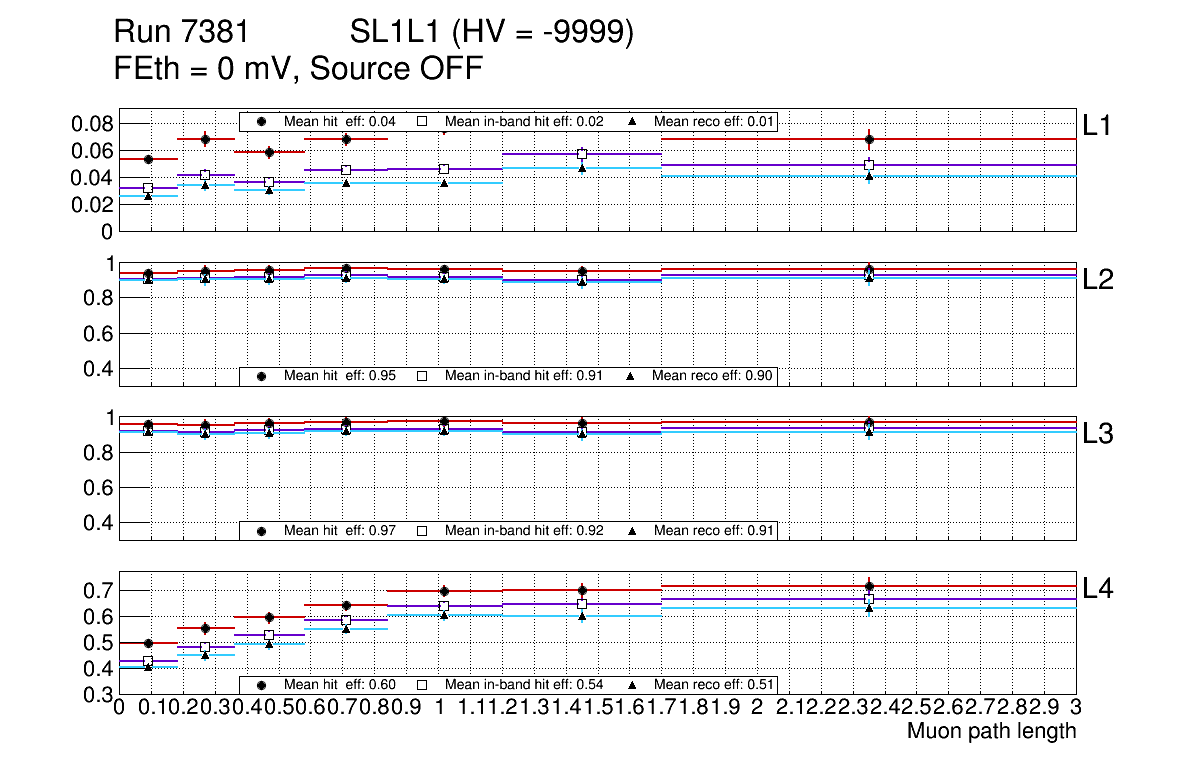Click the open square marker in L3 legend
The width and height of the screenshot is (1196, 772).
coord(422,530)
